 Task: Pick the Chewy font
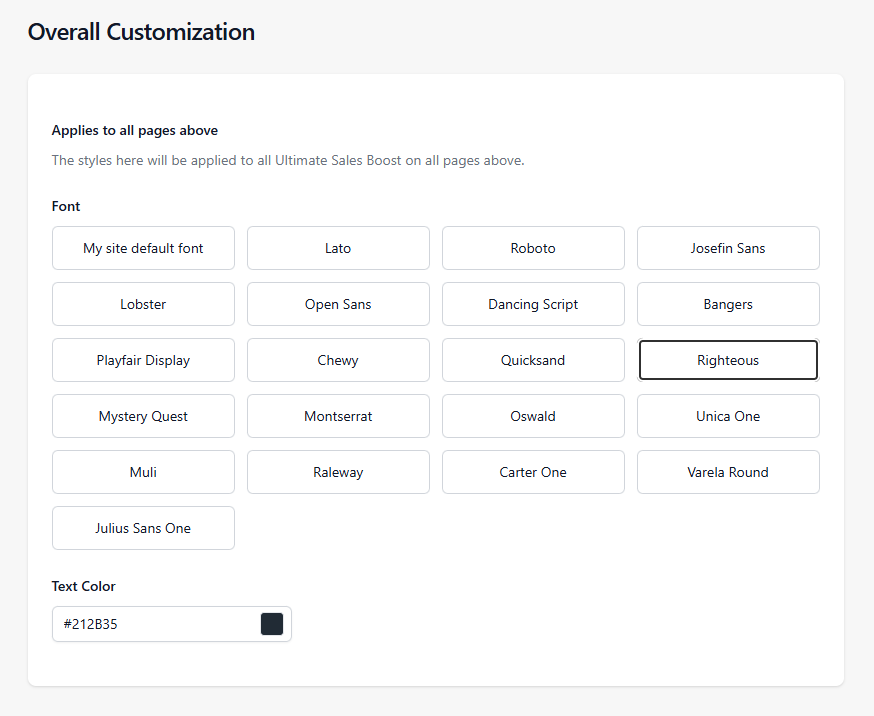tap(338, 360)
